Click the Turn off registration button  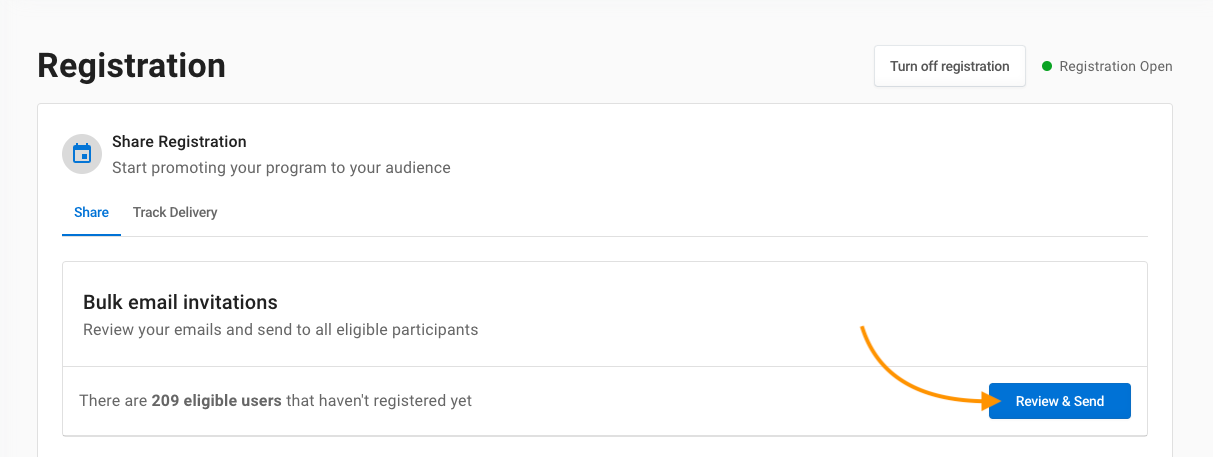click(x=949, y=66)
